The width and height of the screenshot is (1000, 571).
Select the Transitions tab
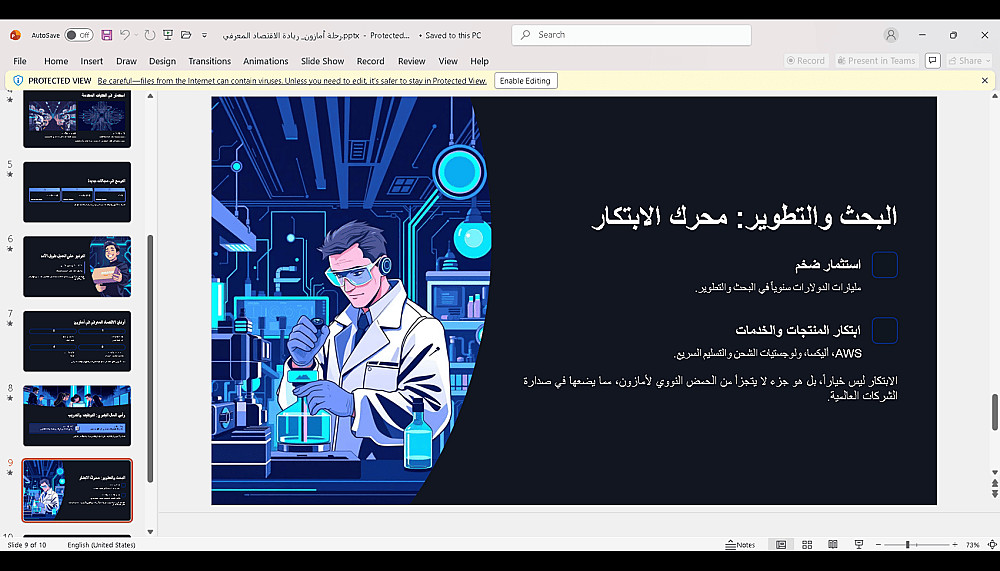pyautogui.click(x=209, y=61)
